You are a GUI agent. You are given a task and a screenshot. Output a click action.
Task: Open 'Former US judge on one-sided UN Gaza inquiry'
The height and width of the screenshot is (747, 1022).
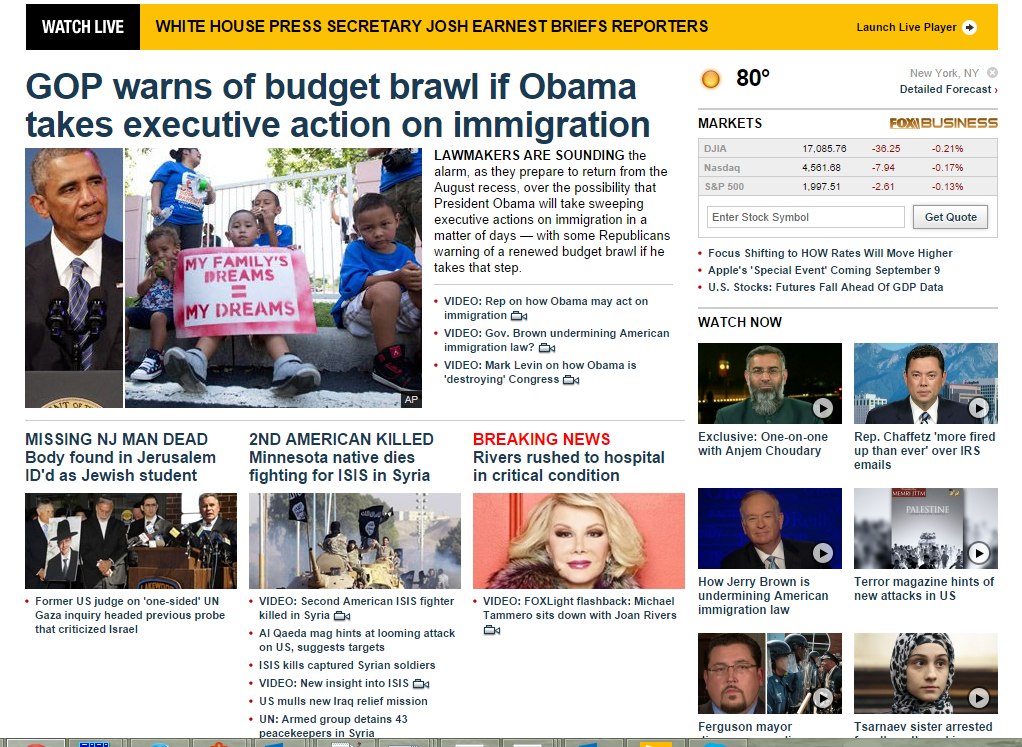tap(130, 615)
